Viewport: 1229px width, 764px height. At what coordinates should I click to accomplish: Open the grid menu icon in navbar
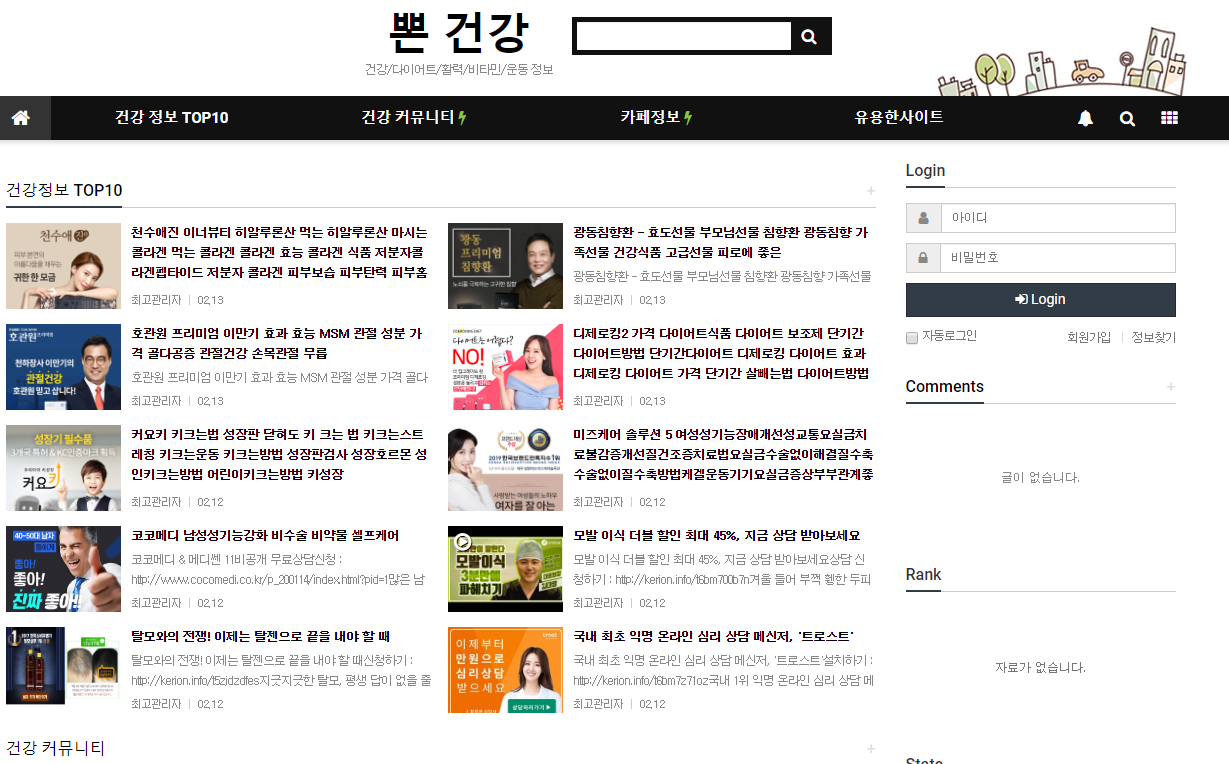pos(1169,118)
